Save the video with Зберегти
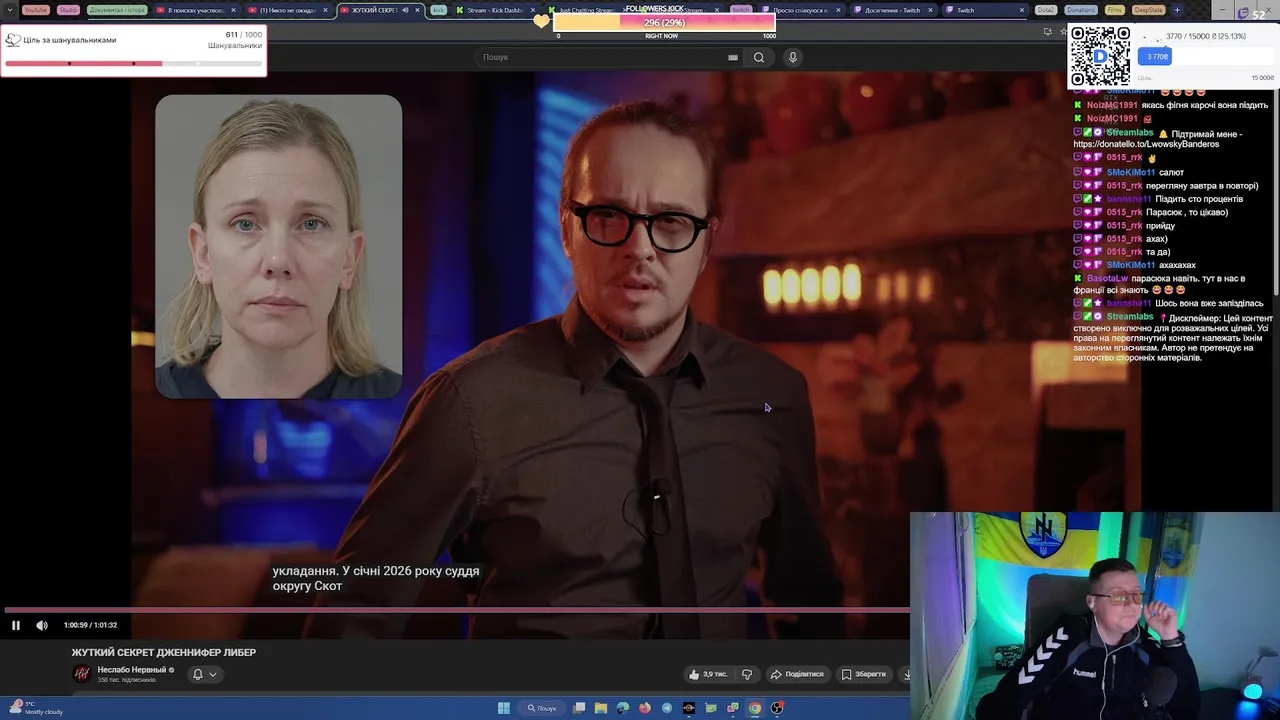This screenshot has height=720, width=1280. pyautogui.click(x=864, y=674)
